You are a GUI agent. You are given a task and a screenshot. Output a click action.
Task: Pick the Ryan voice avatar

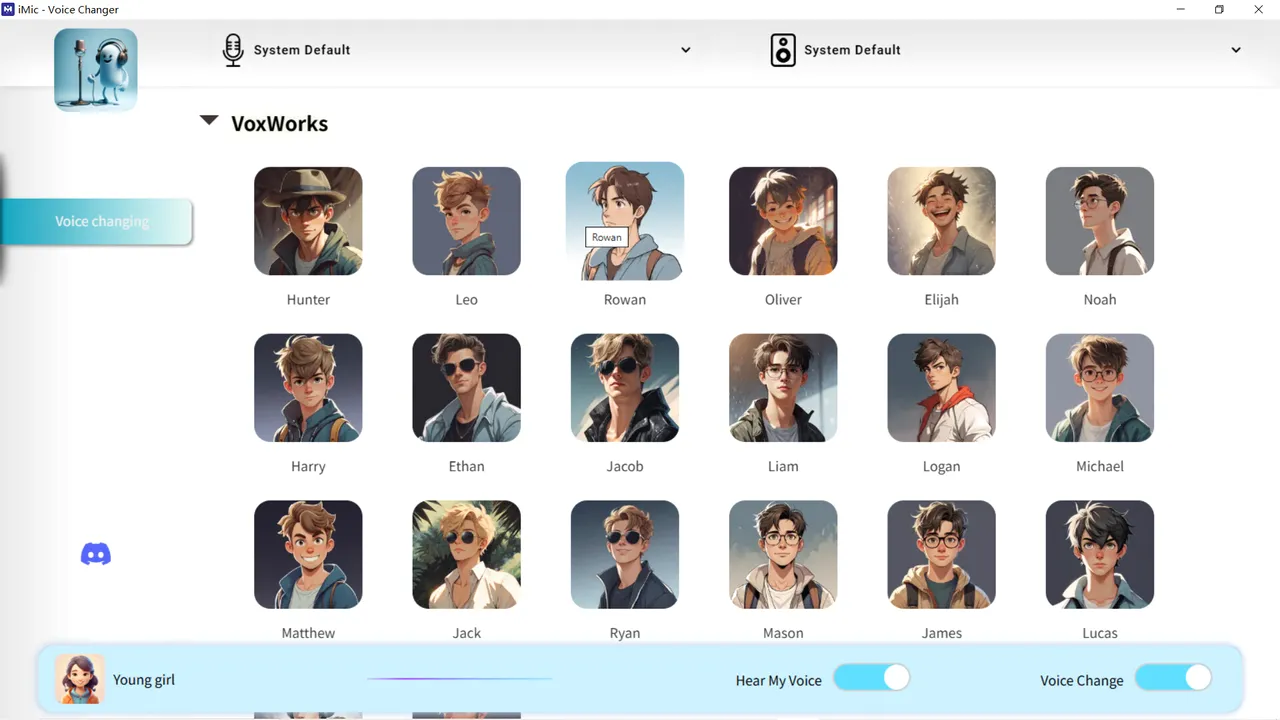coord(625,555)
